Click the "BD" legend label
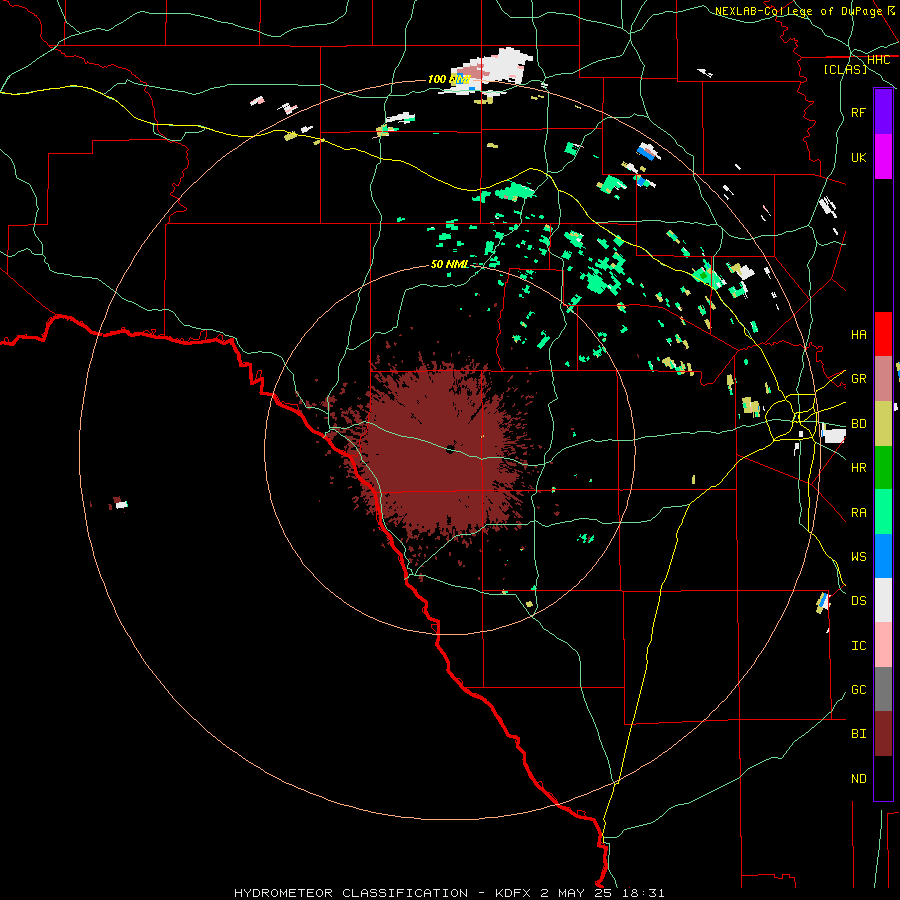This screenshot has width=900, height=900. pyautogui.click(x=859, y=424)
